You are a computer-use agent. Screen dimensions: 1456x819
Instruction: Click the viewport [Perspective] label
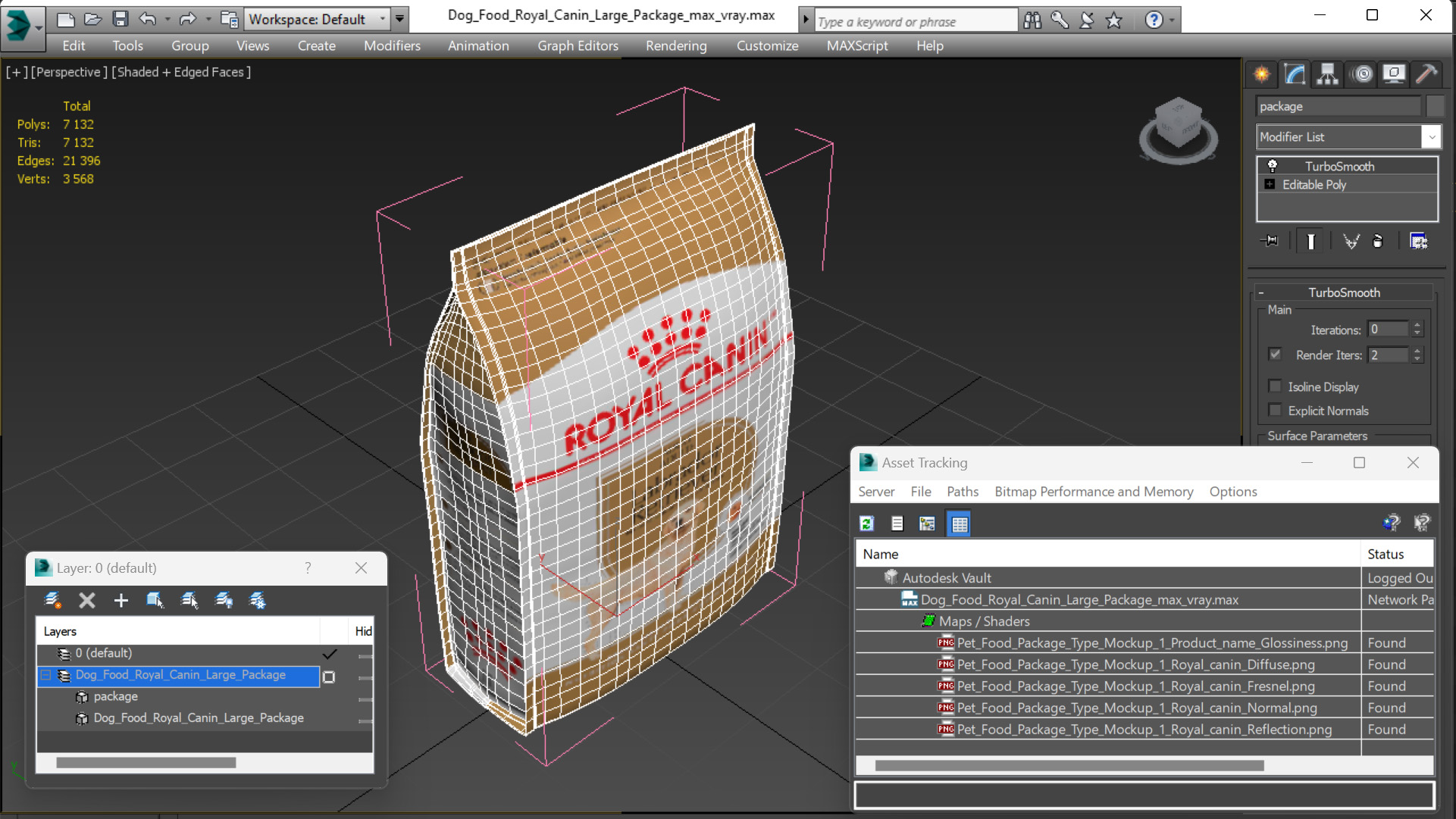[69, 72]
